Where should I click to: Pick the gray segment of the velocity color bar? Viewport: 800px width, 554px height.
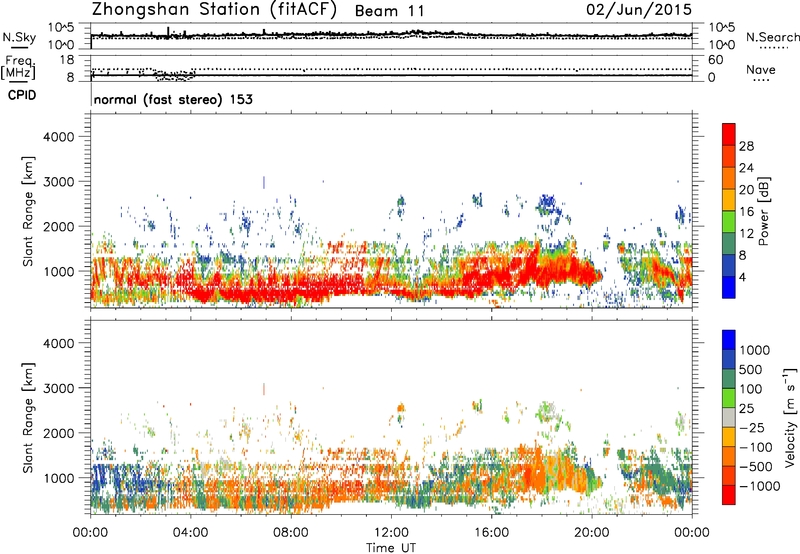pyautogui.click(x=729, y=417)
